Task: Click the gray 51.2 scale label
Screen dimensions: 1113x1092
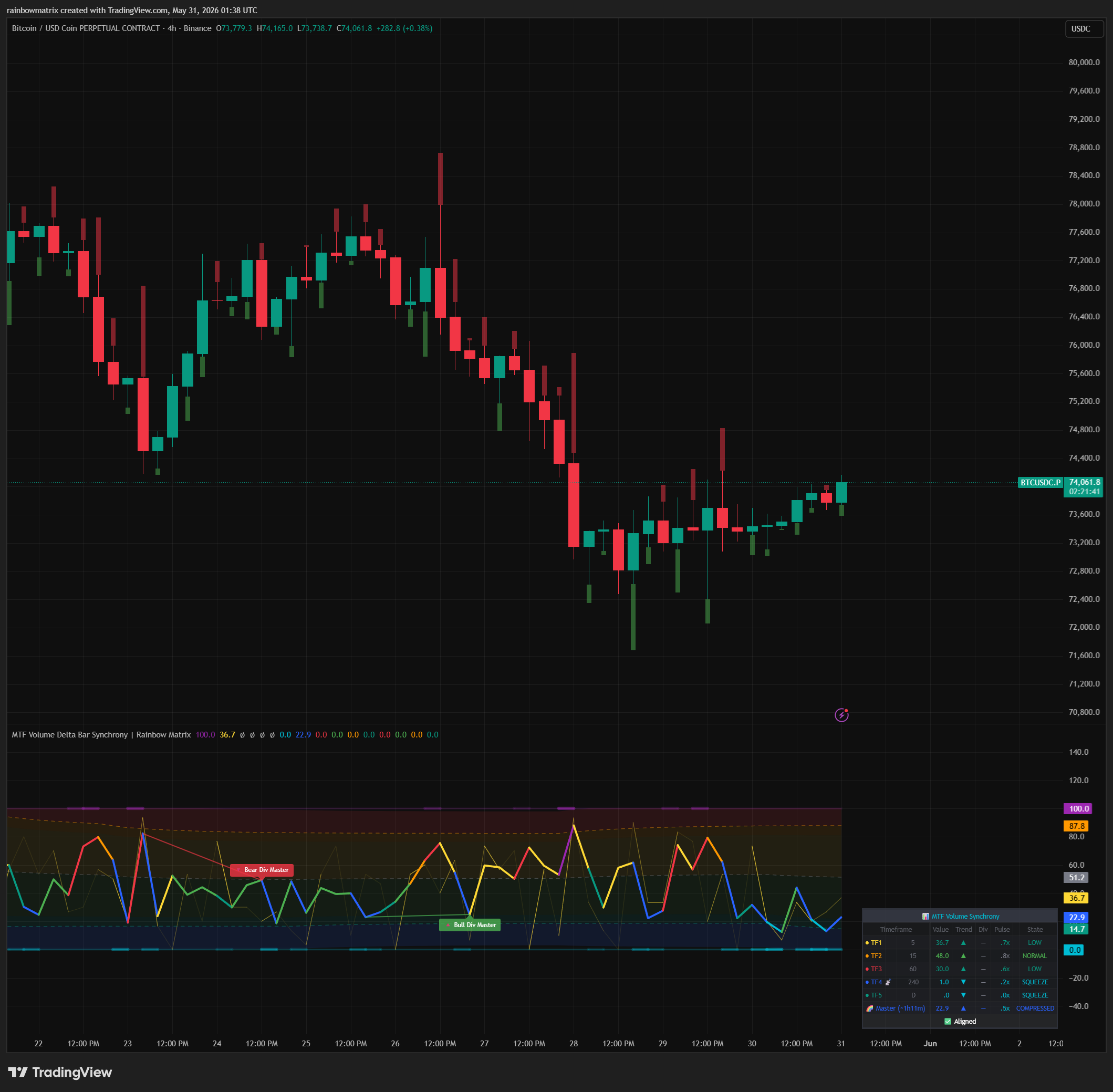Action: (1076, 878)
